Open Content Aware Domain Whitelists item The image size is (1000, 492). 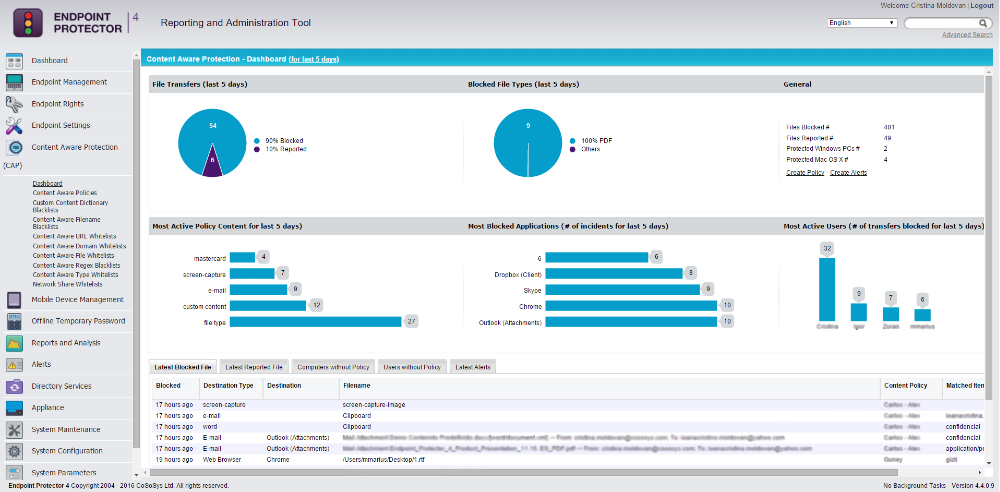pos(80,246)
